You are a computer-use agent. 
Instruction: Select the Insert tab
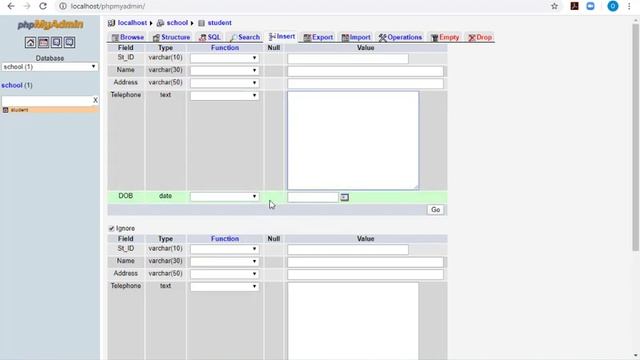(x=282, y=37)
